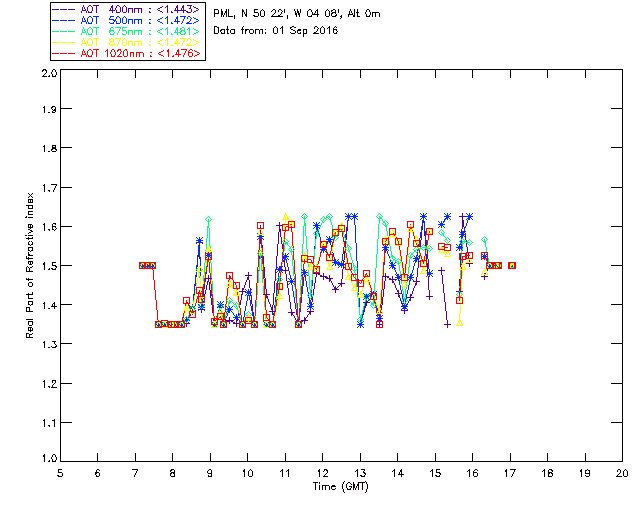The height and width of the screenshot is (512, 640).
Task: Click the AOT 400nm legend entry
Action: coord(126,9)
